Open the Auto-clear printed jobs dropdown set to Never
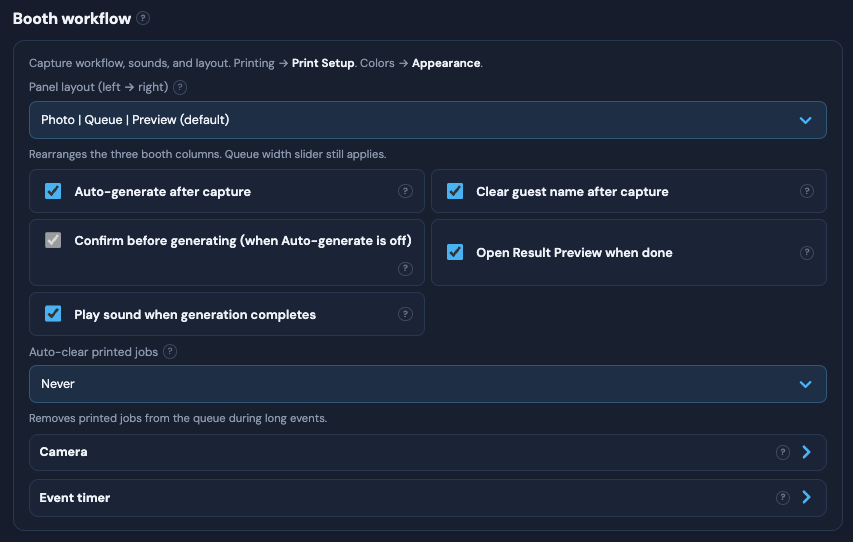853x542 pixels. pos(428,384)
